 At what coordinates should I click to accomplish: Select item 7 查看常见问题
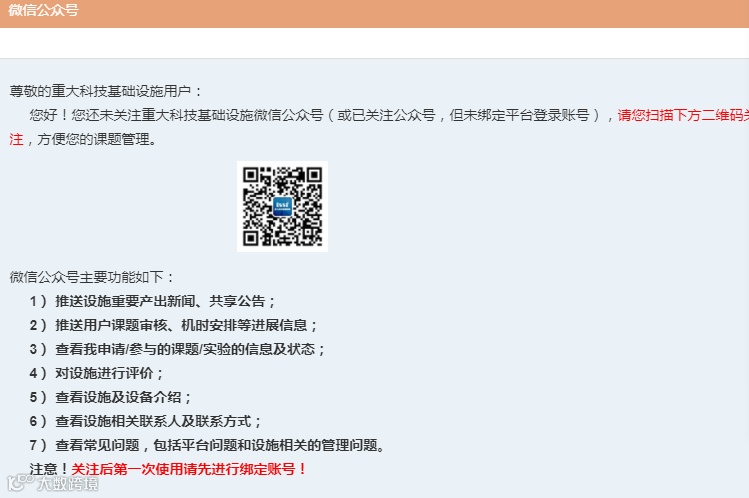coord(207,445)
